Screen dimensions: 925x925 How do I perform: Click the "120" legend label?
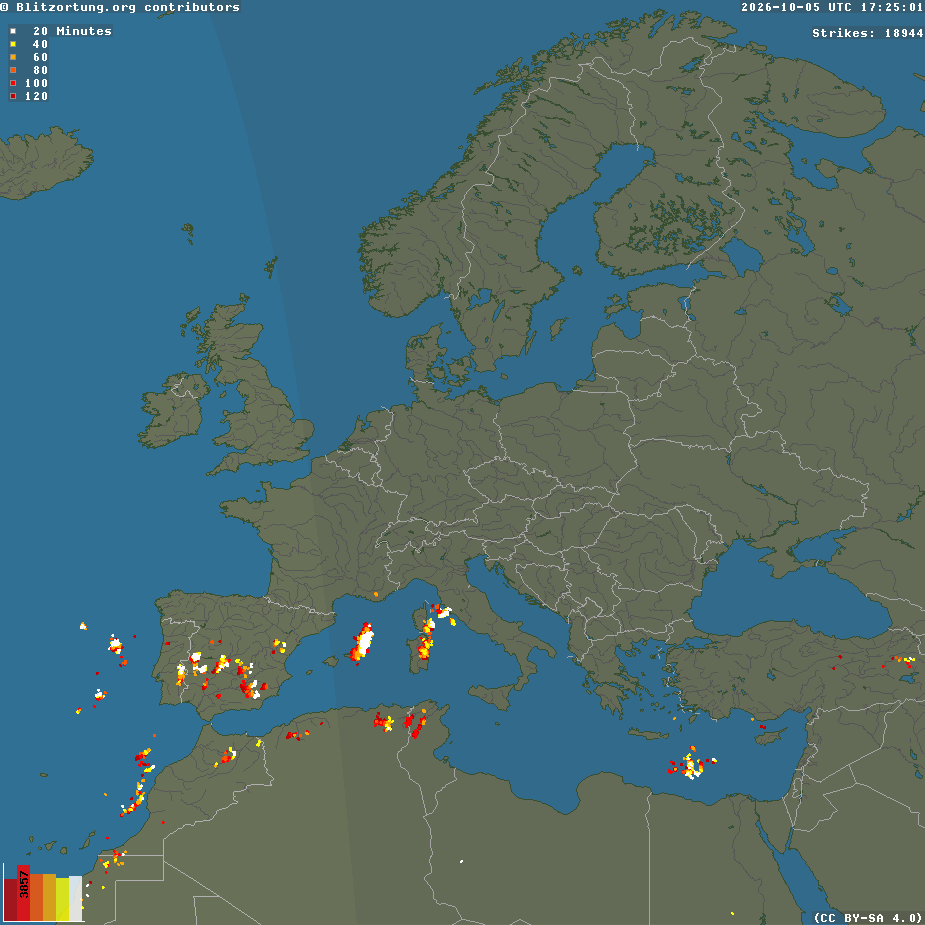(x=36, y=96)
